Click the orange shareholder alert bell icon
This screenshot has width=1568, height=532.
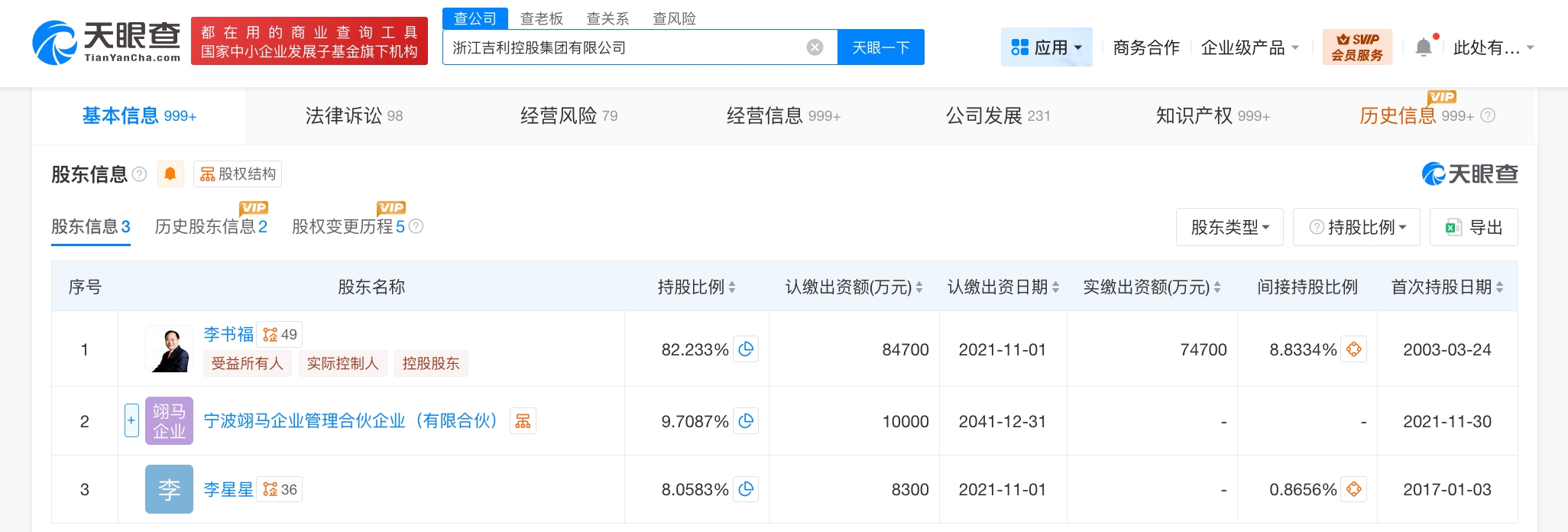[170, 174]
